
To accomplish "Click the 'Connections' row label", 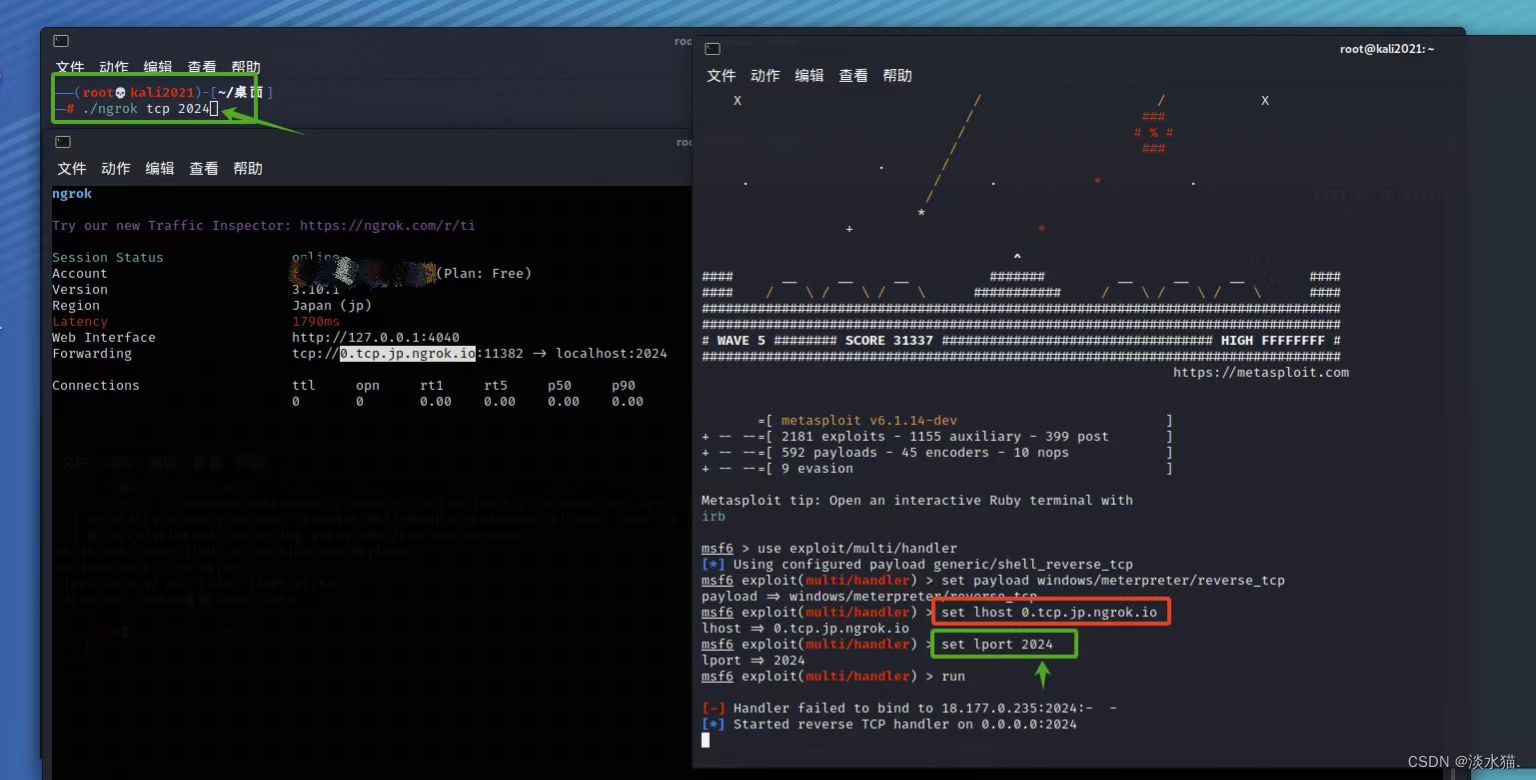I will tap(96, 386).
